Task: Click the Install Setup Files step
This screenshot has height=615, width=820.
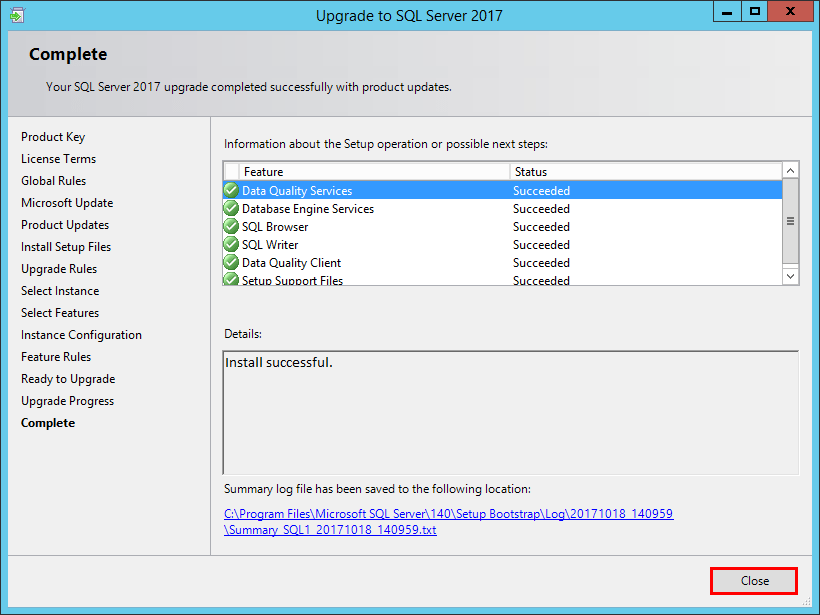Action: click(x=66, y=247)
